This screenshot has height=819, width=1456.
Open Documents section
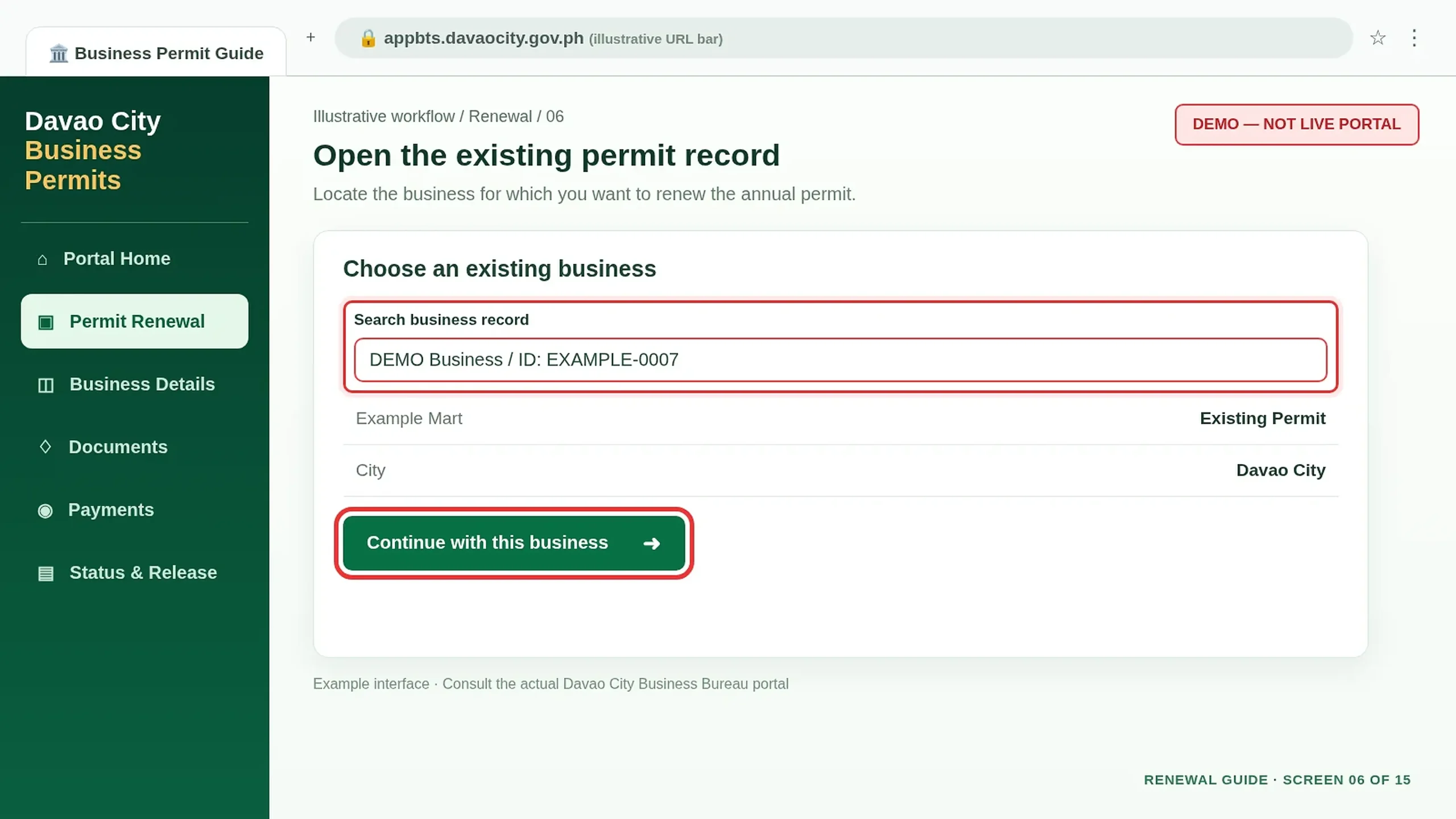[x=135, y=447]
